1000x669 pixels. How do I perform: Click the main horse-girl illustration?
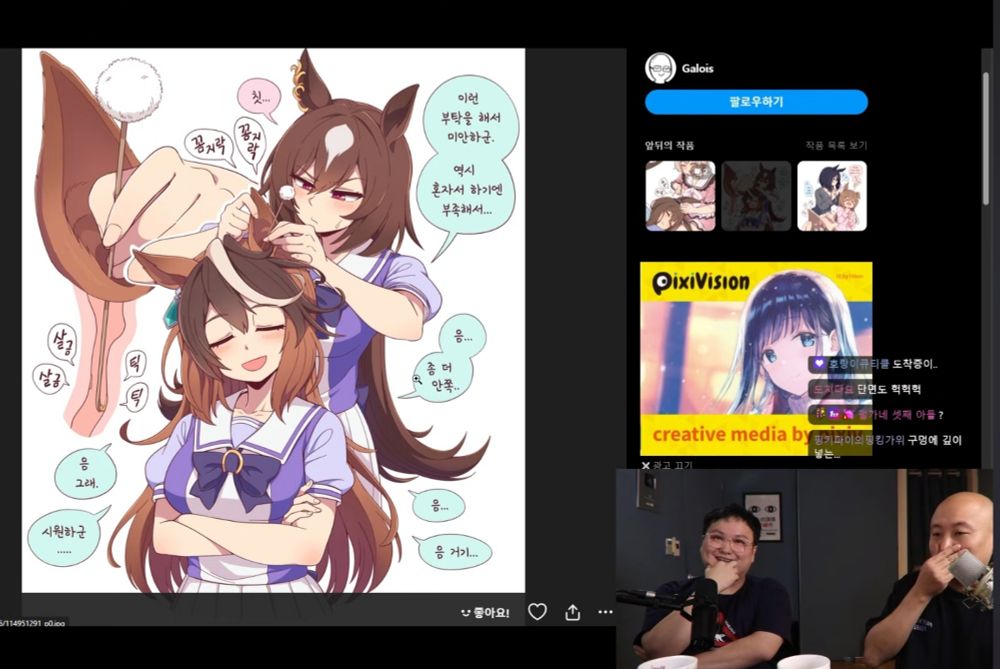tap(274, 321)
